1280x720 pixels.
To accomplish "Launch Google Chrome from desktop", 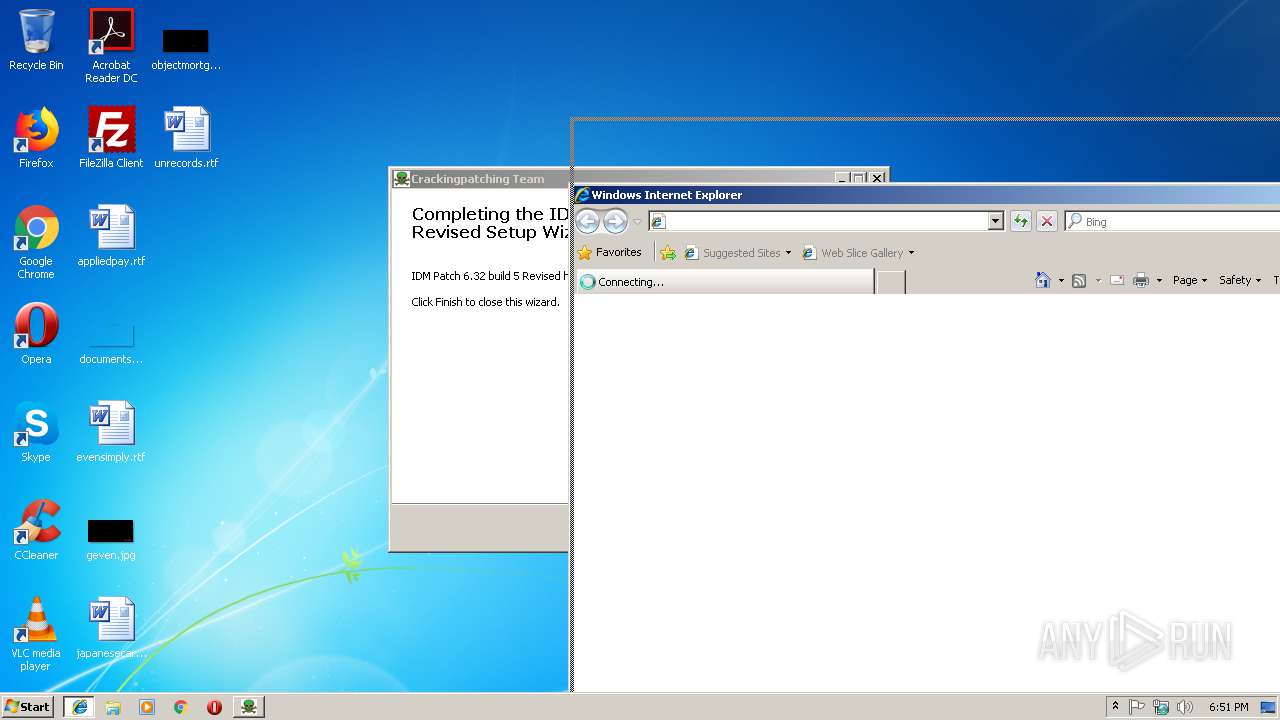I will coord(36,242).
